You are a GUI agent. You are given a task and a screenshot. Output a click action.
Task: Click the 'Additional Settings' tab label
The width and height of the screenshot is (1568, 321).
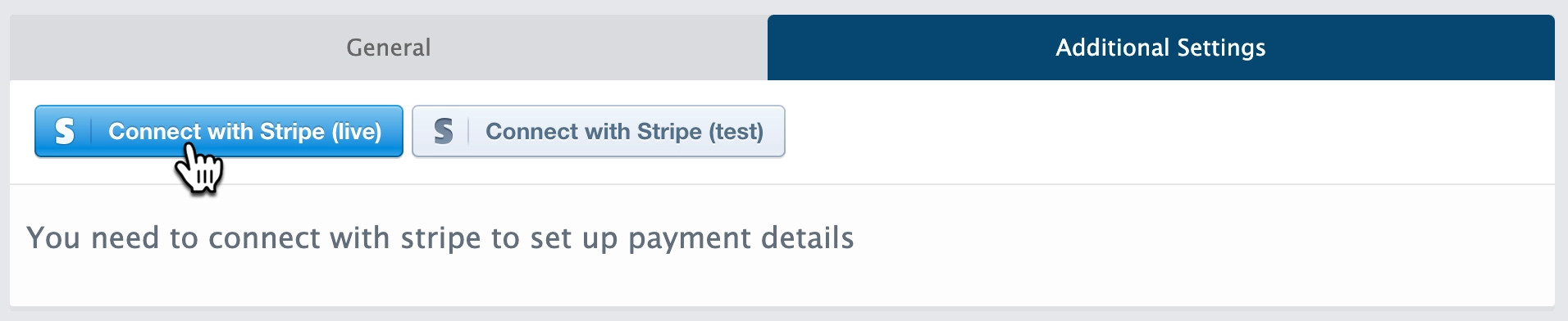coord(1160,47)
